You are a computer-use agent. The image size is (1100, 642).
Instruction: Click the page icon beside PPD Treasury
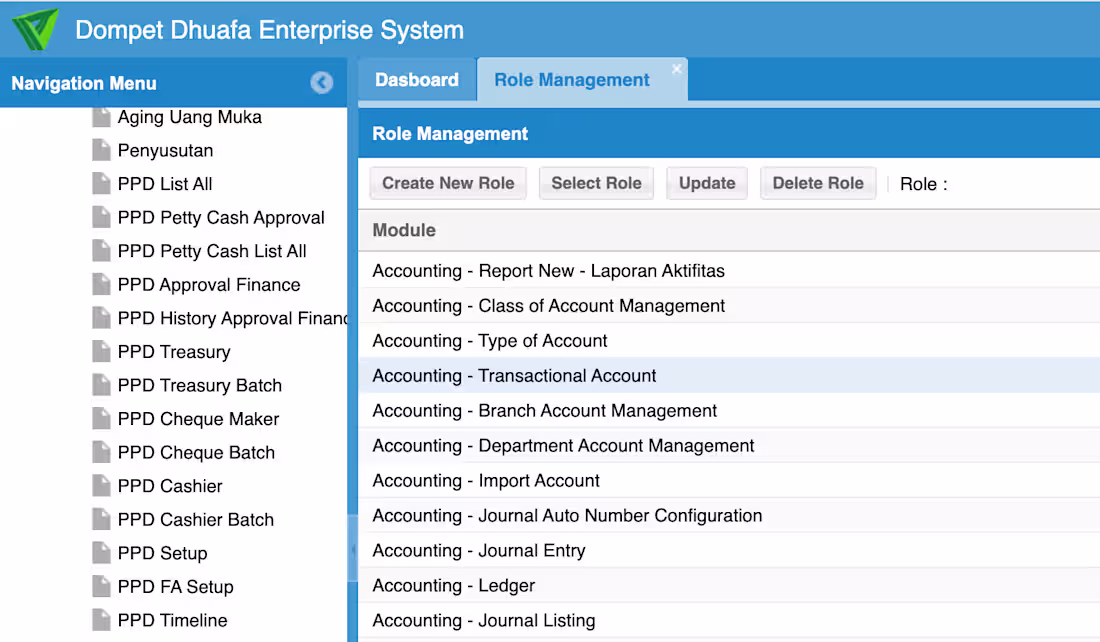(101, 352)
